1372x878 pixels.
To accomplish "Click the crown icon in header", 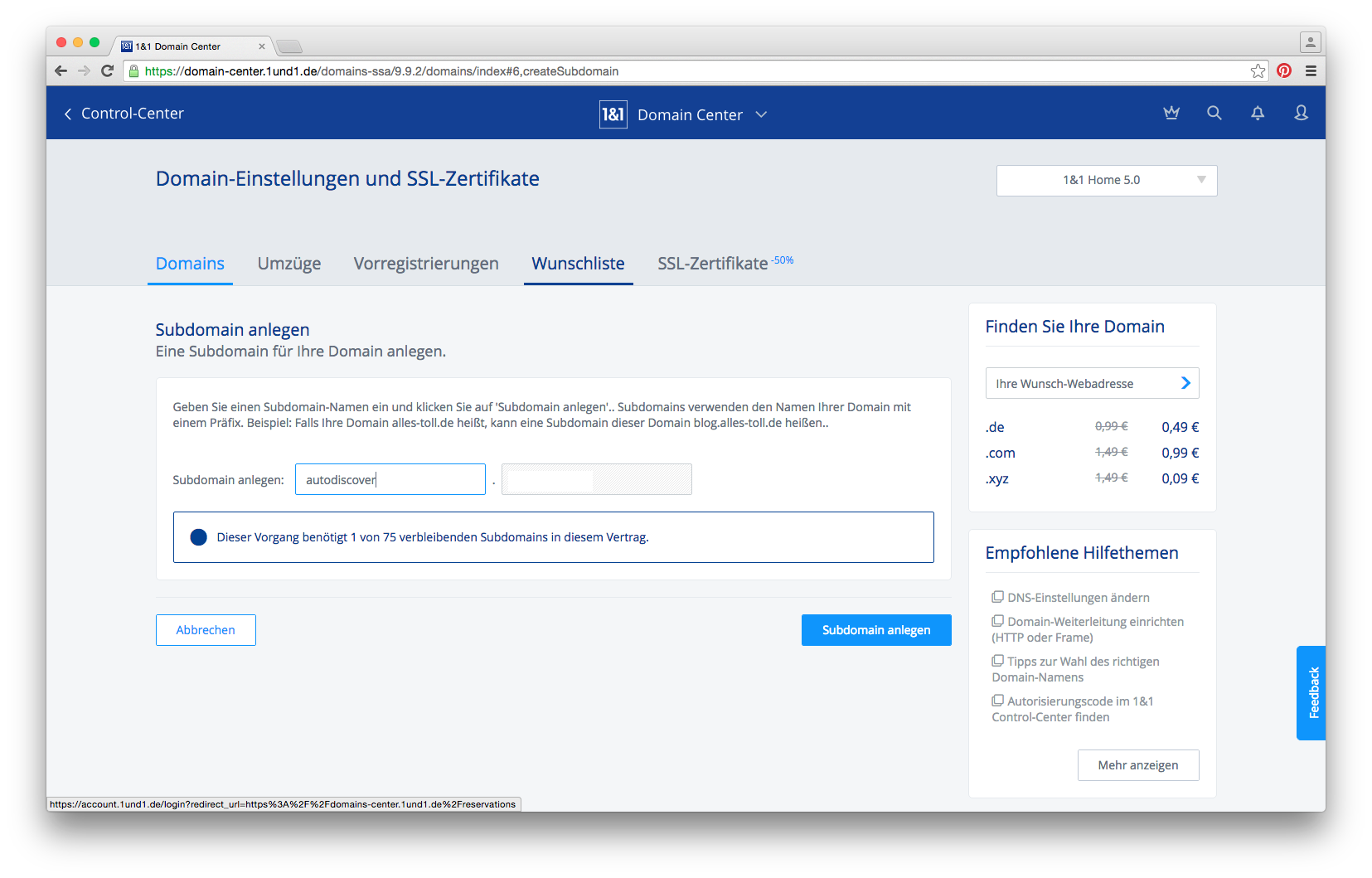I will pyautogui.click(x=1171, y=113).
